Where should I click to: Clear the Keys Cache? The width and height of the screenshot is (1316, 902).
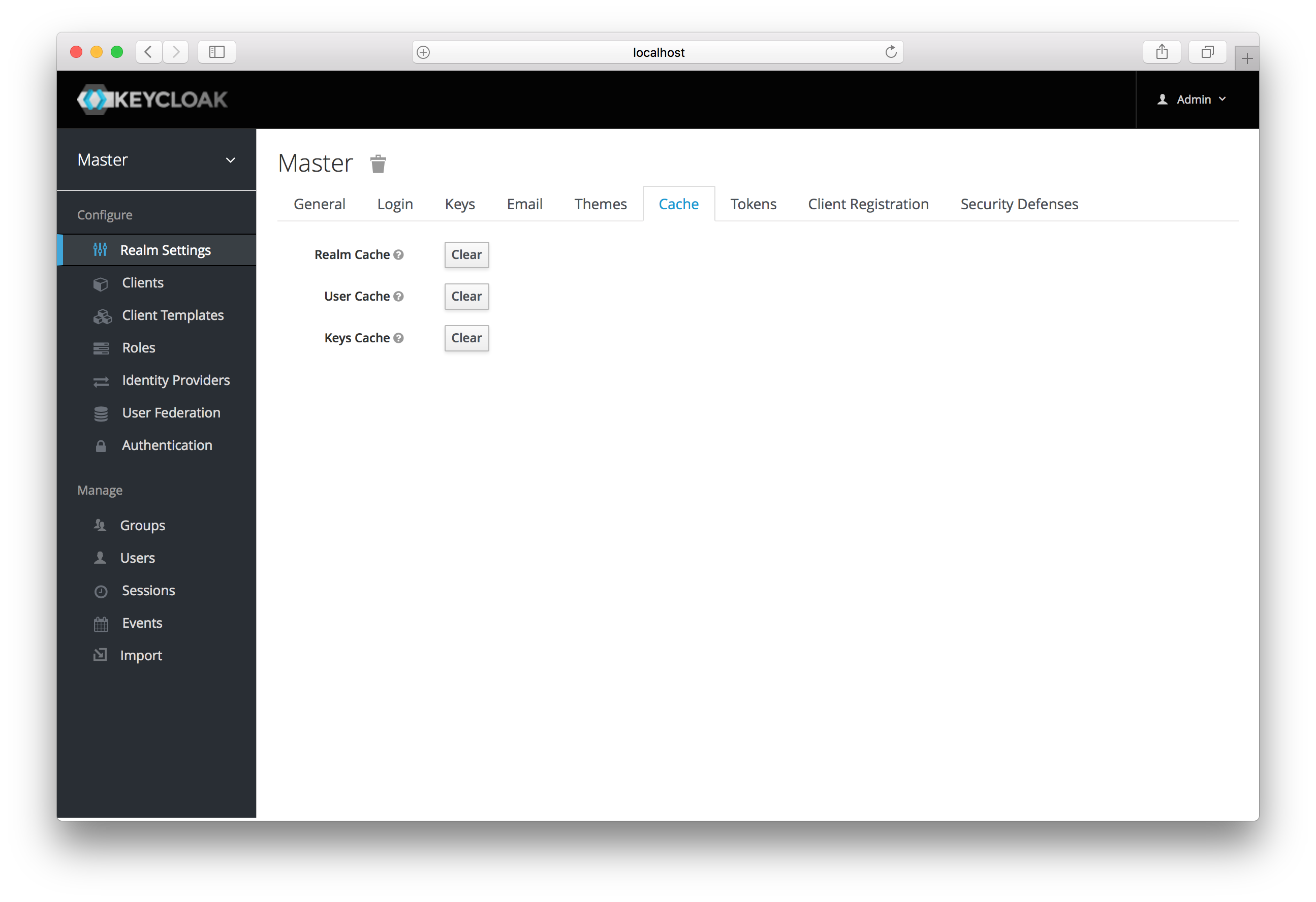(466, 337)
